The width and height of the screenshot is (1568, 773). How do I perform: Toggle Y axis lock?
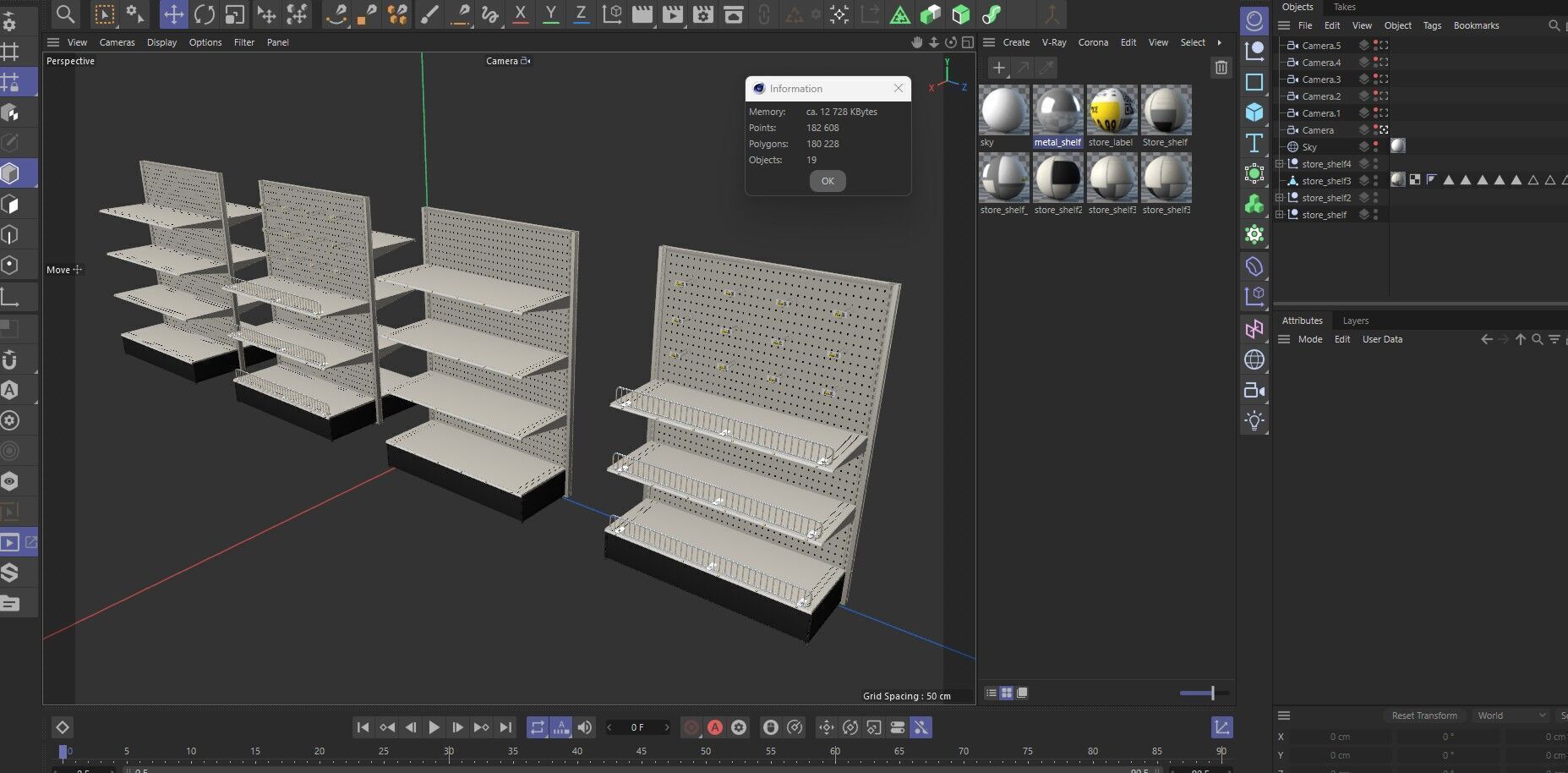(550, 14)
